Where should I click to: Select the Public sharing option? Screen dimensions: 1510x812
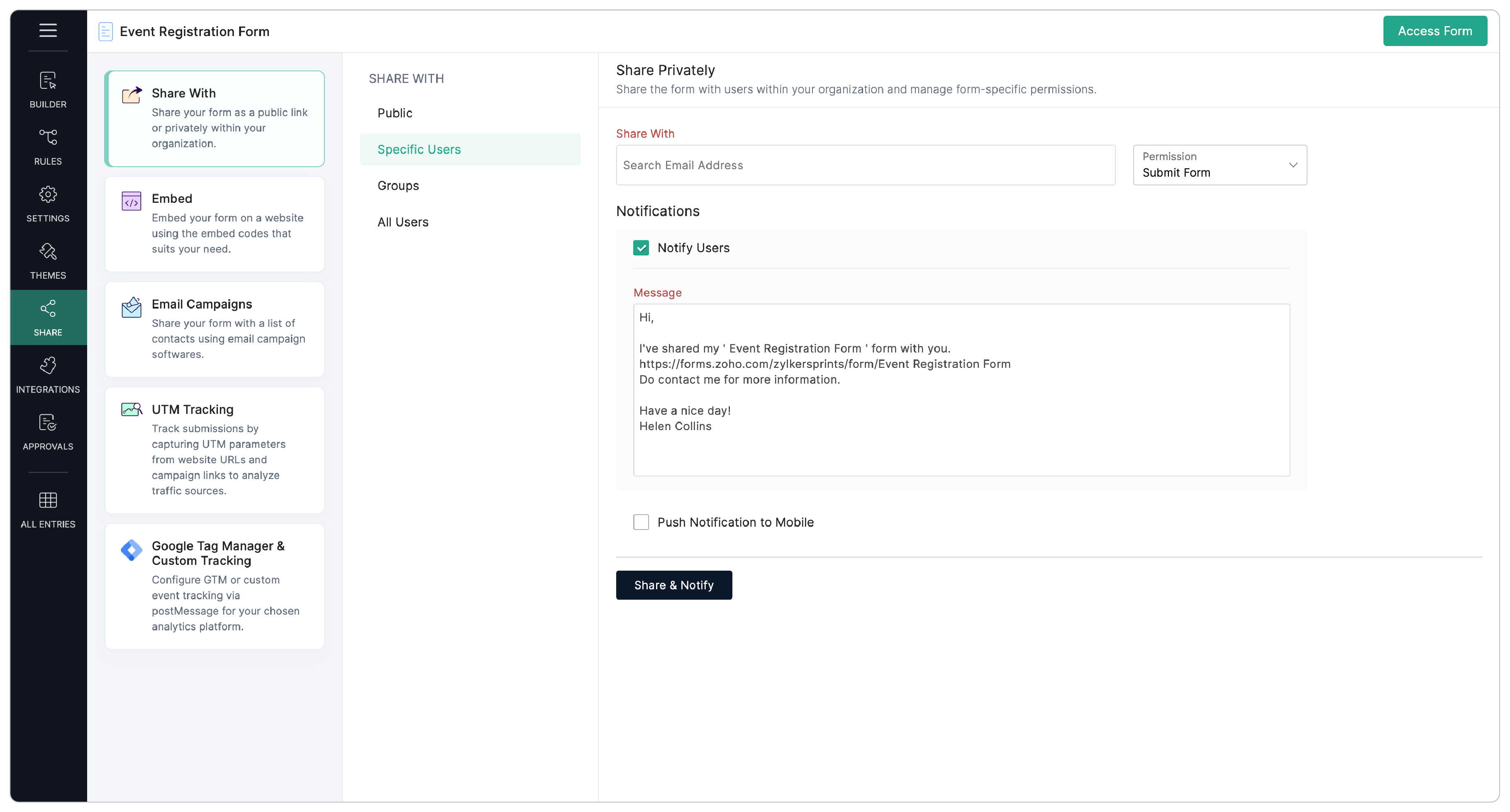click(x=395, y=113)
